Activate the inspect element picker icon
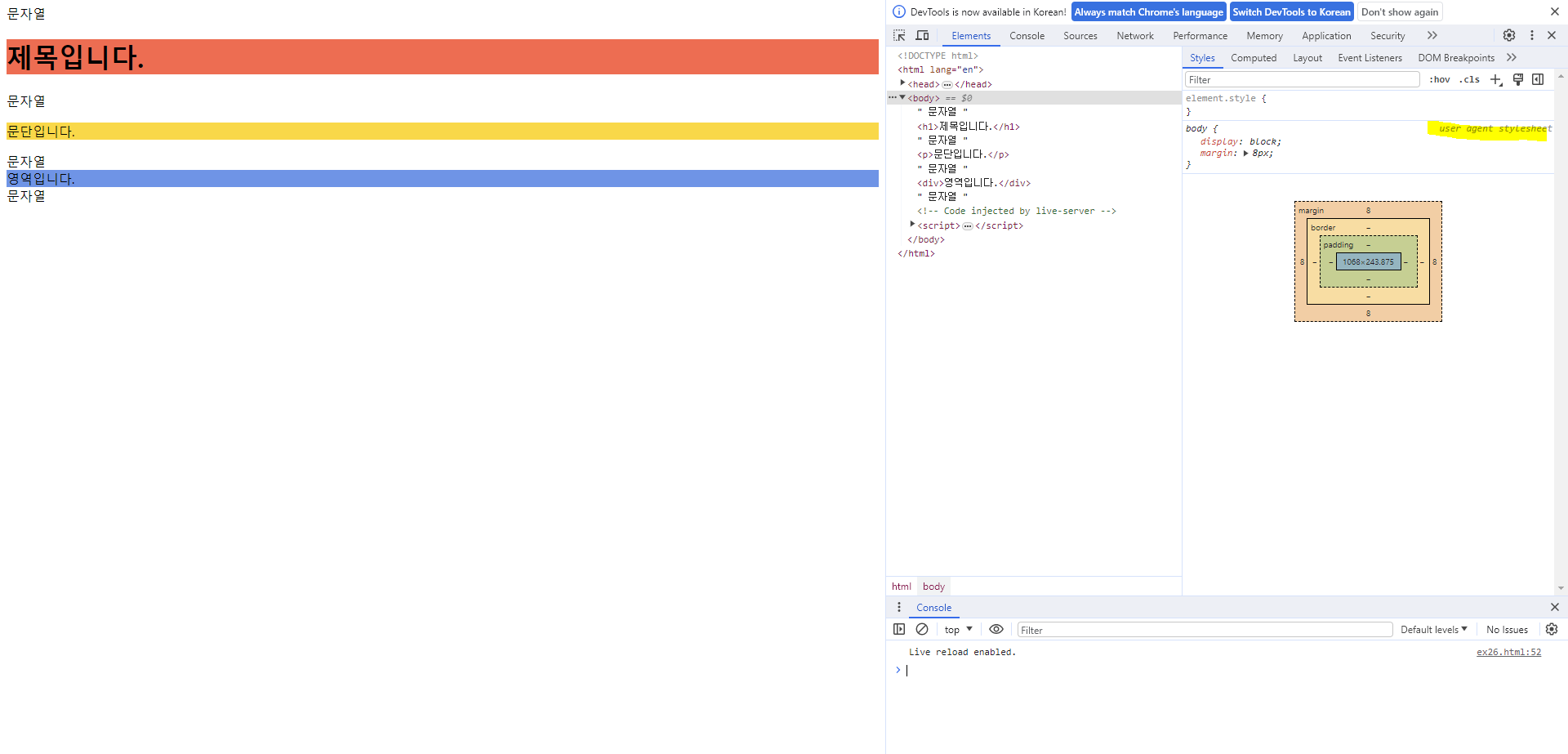The image size is (1568, 754). (x=899, y=35)
